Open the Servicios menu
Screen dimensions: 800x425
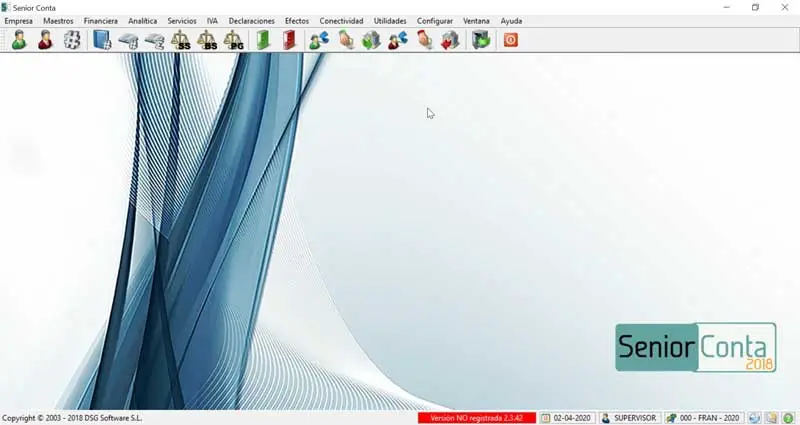click(x=182, y=21)
